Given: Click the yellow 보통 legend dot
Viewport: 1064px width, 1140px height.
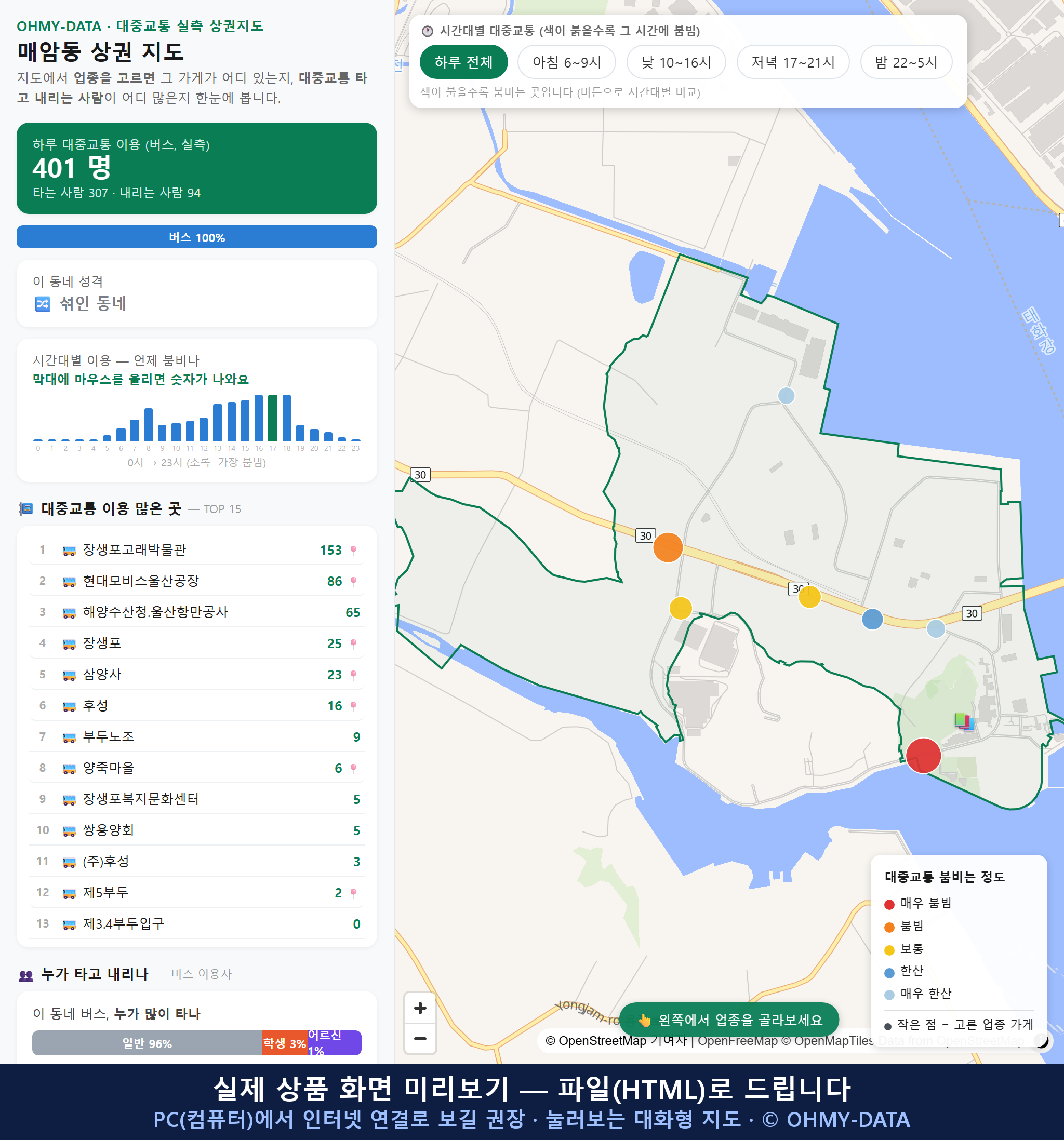Looking at the screenshot, I should pyautogui.click(x=889, y=950).
